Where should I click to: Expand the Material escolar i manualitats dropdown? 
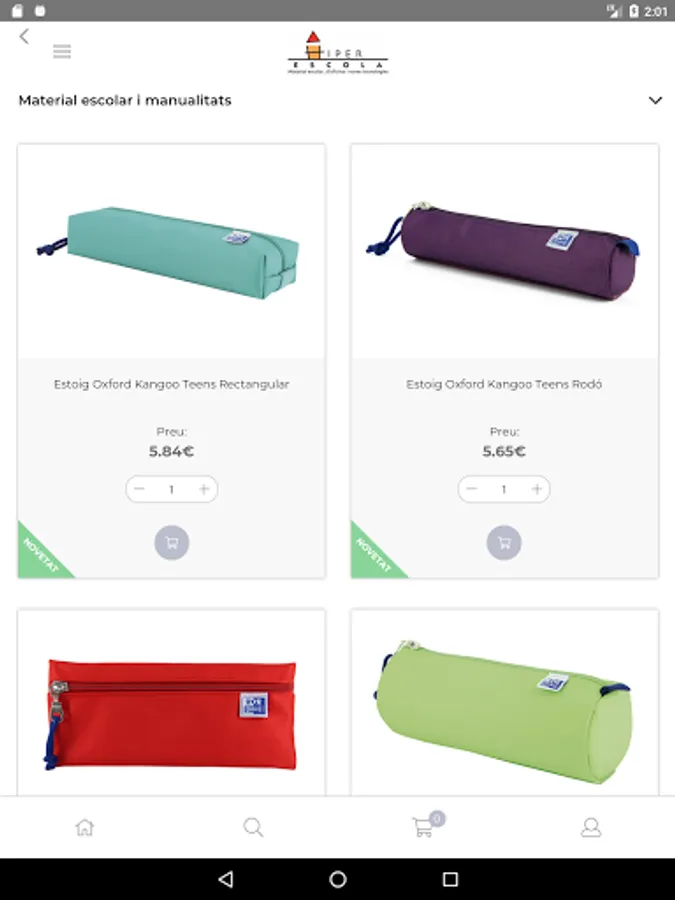click(655, 100)
